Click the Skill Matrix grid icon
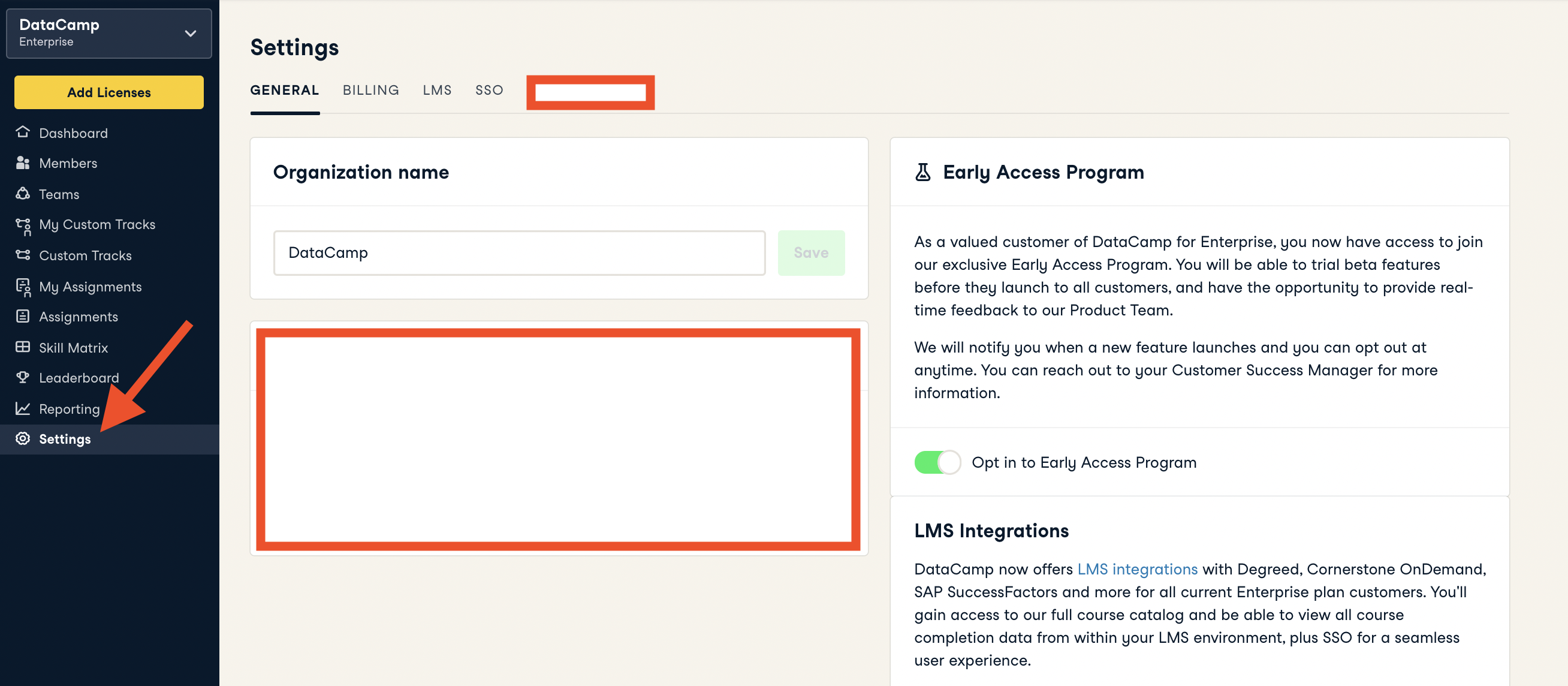This screenshot has height=686, width=1568. click(x=23, y=347)
